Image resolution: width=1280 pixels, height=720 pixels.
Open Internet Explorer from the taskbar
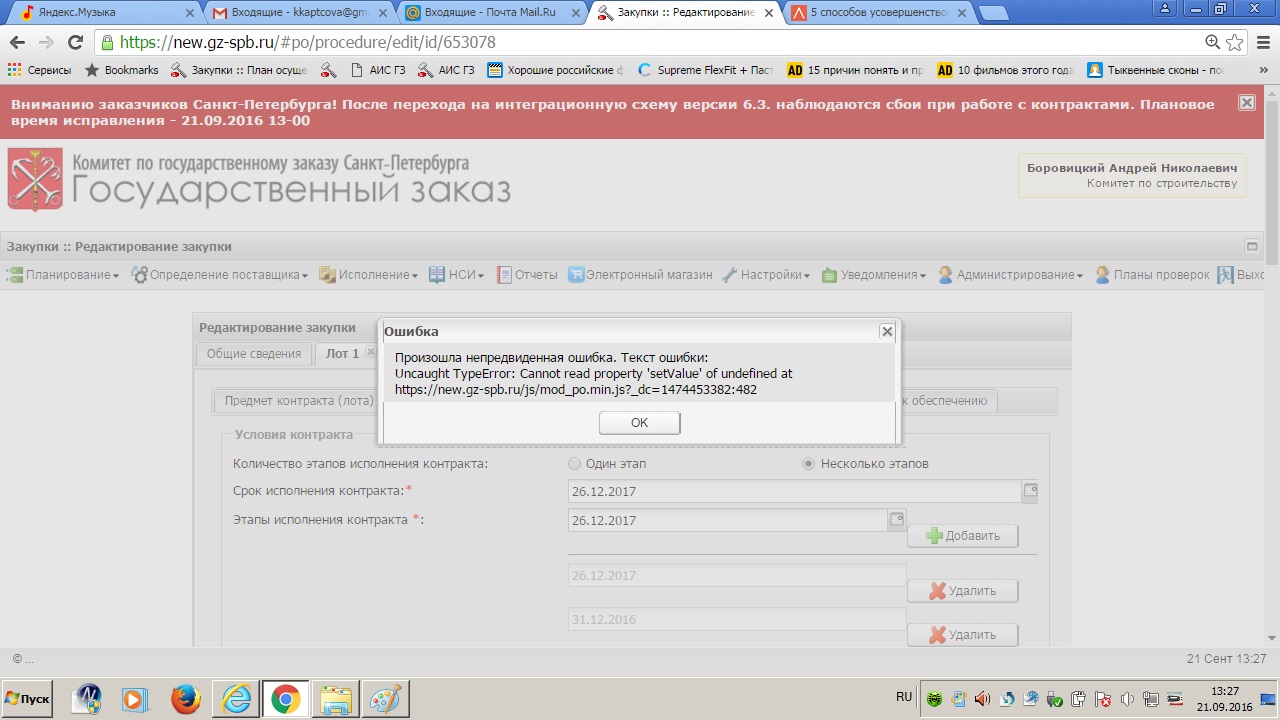click(237, 699)
